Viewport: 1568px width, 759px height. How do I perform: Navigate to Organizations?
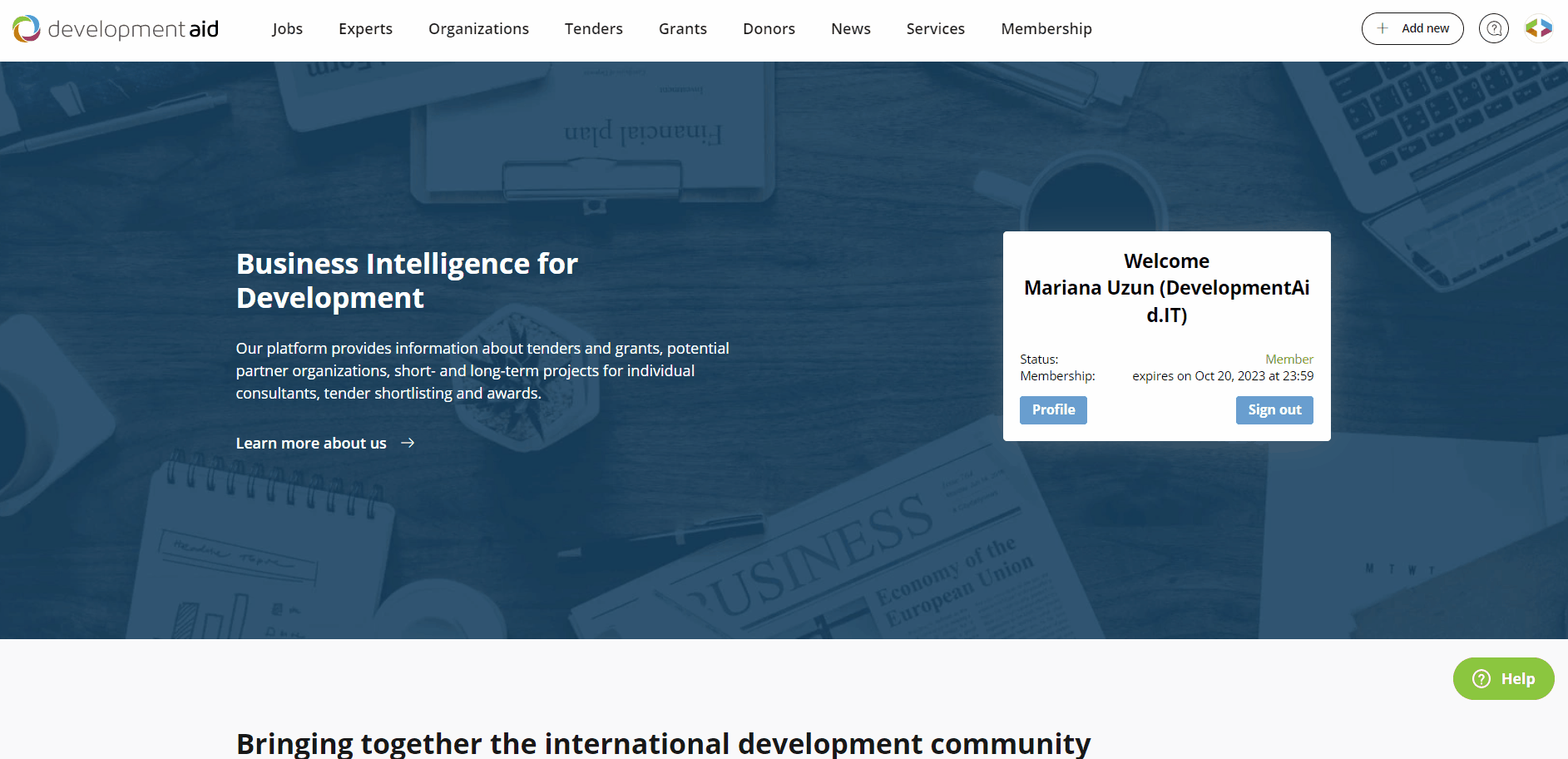(x=478, y=29)
